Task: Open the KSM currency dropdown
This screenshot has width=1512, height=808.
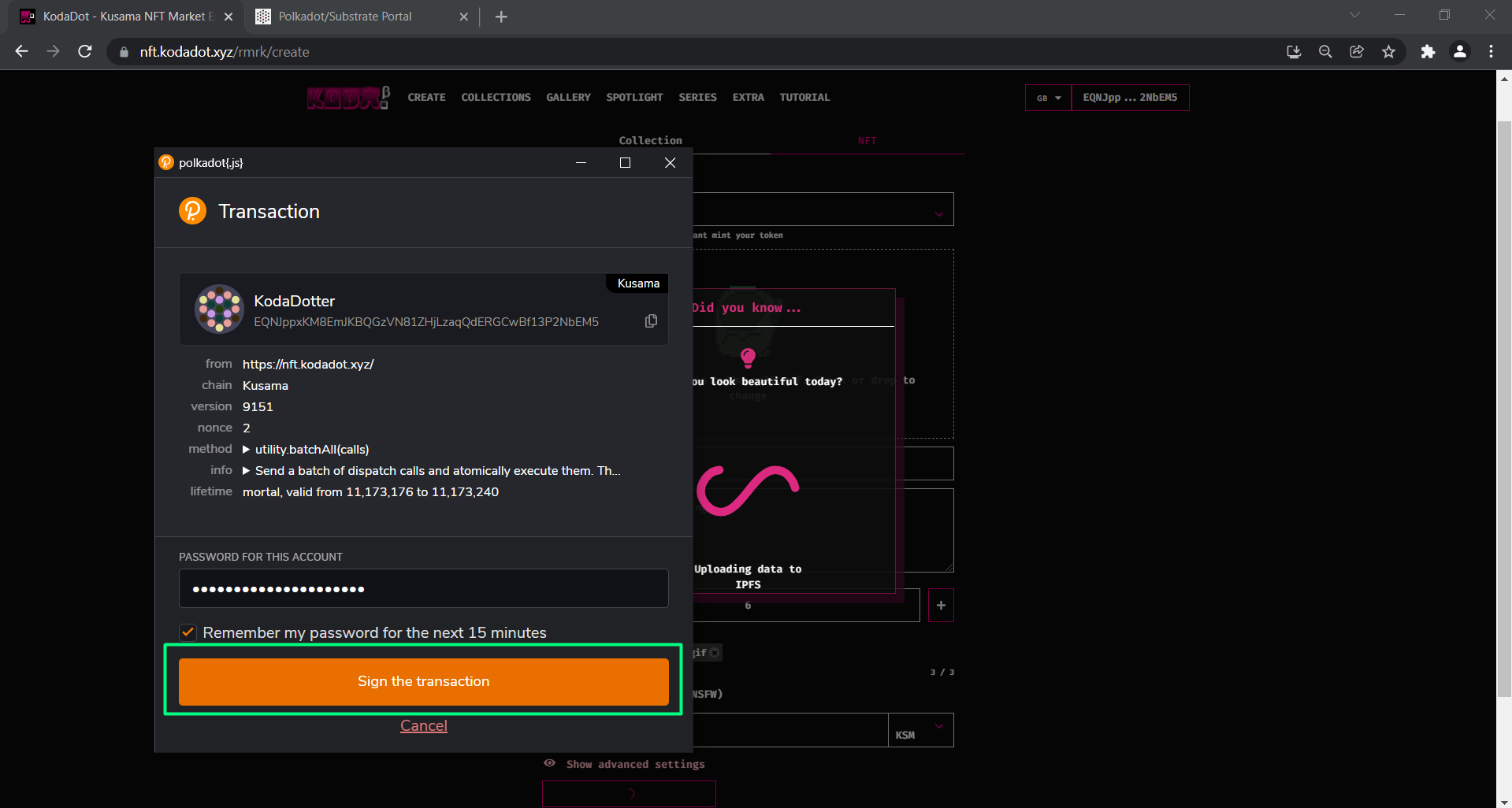Action: [920, 730]
